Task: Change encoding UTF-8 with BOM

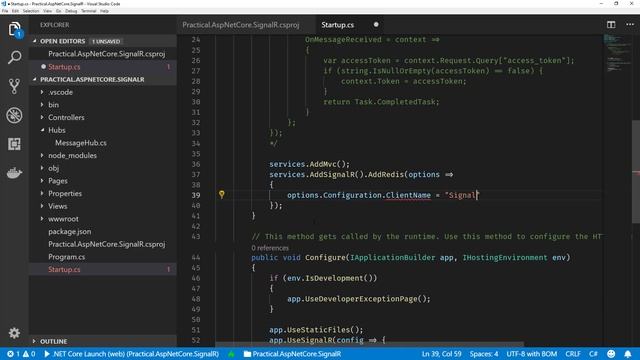Action: pyautogui.click(x=531, y=354)
